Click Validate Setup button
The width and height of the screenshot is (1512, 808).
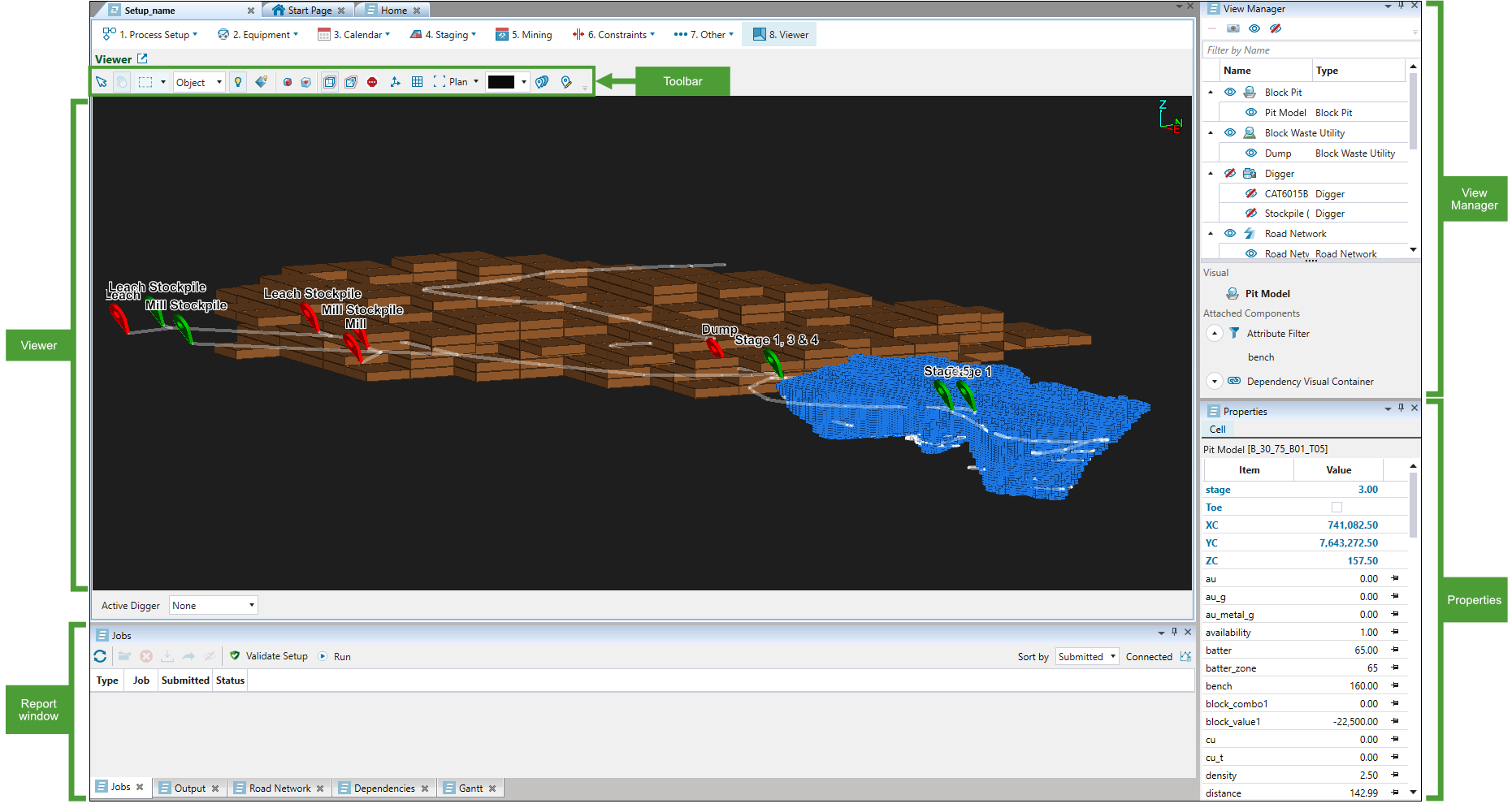point(269,656)
